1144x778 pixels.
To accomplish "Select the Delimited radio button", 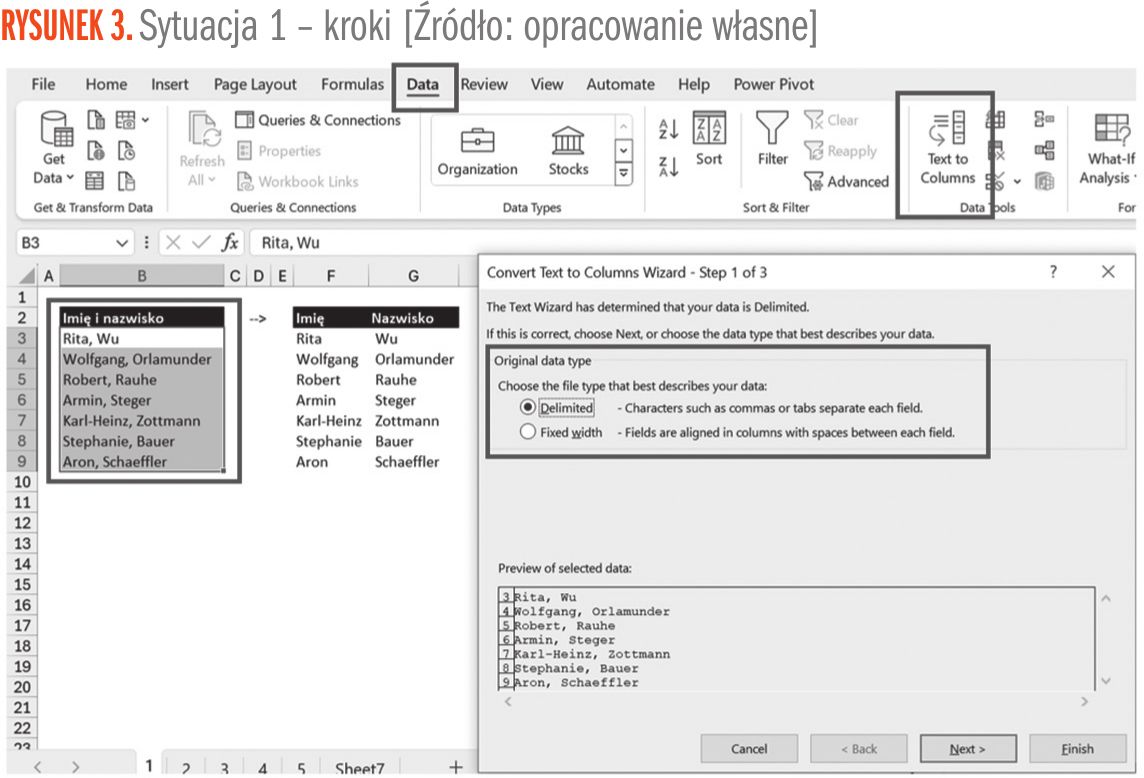I will (528, 408).
